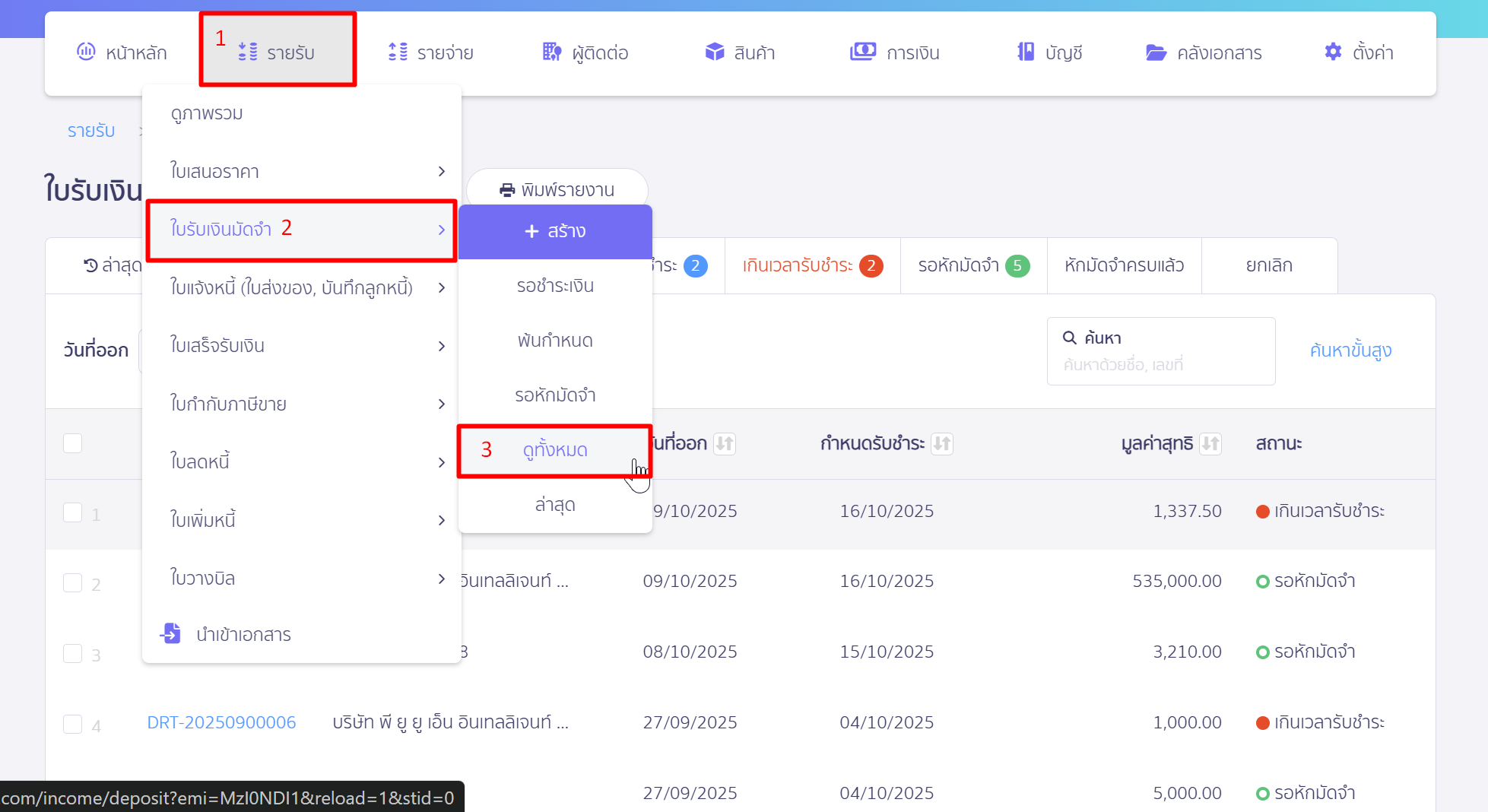Click the contacts building icon
The width and height of the screenshot is (1488, 812).
coord(551,52)
